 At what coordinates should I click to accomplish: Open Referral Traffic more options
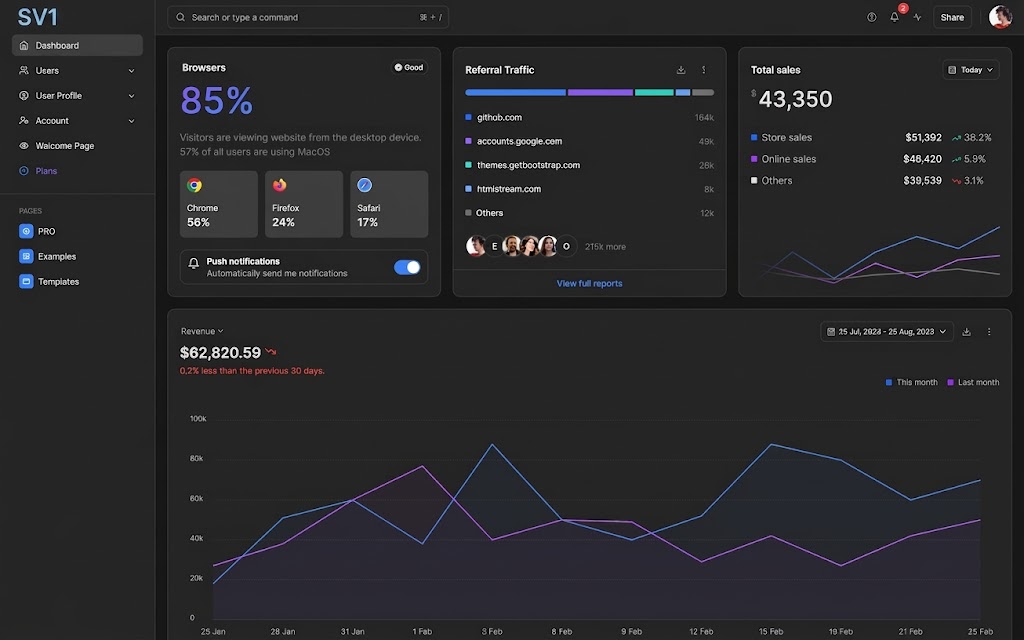pos(703,70)
